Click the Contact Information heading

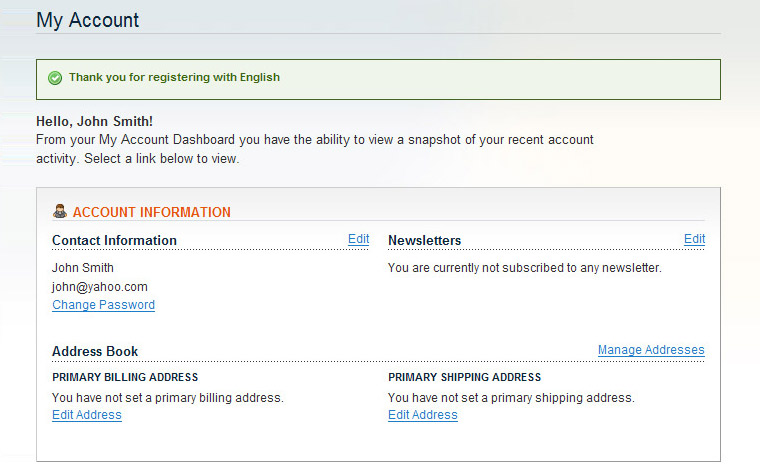pos(114,240)
